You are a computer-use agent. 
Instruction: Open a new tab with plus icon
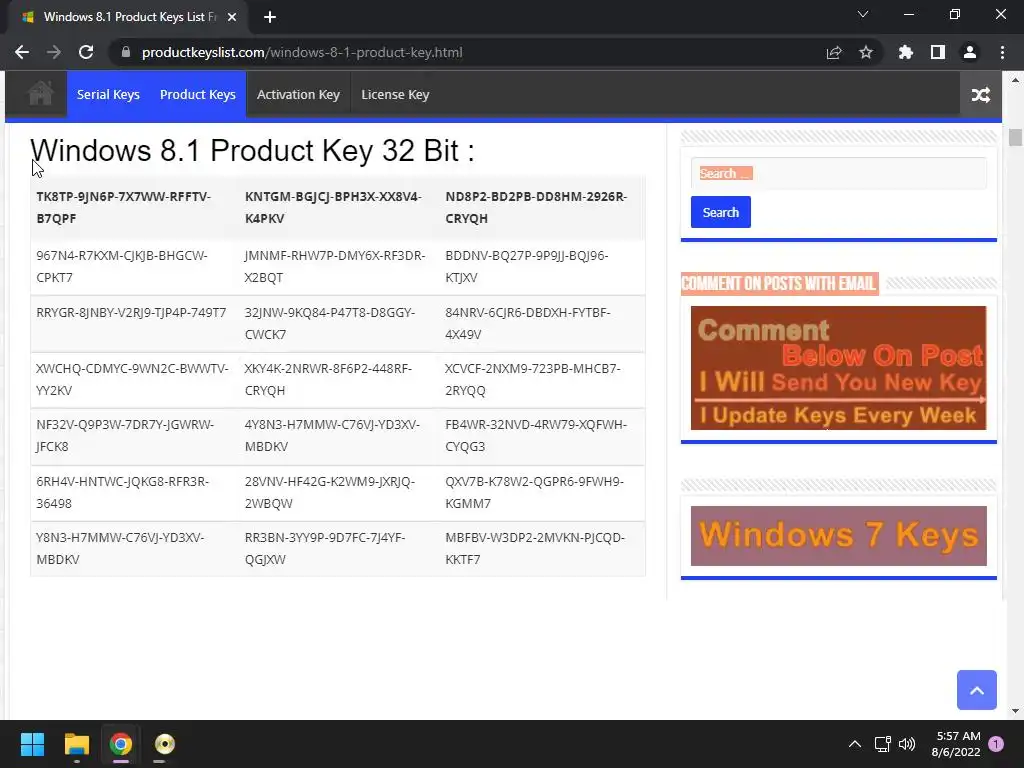pyautogui.click(x=270, y=17)
